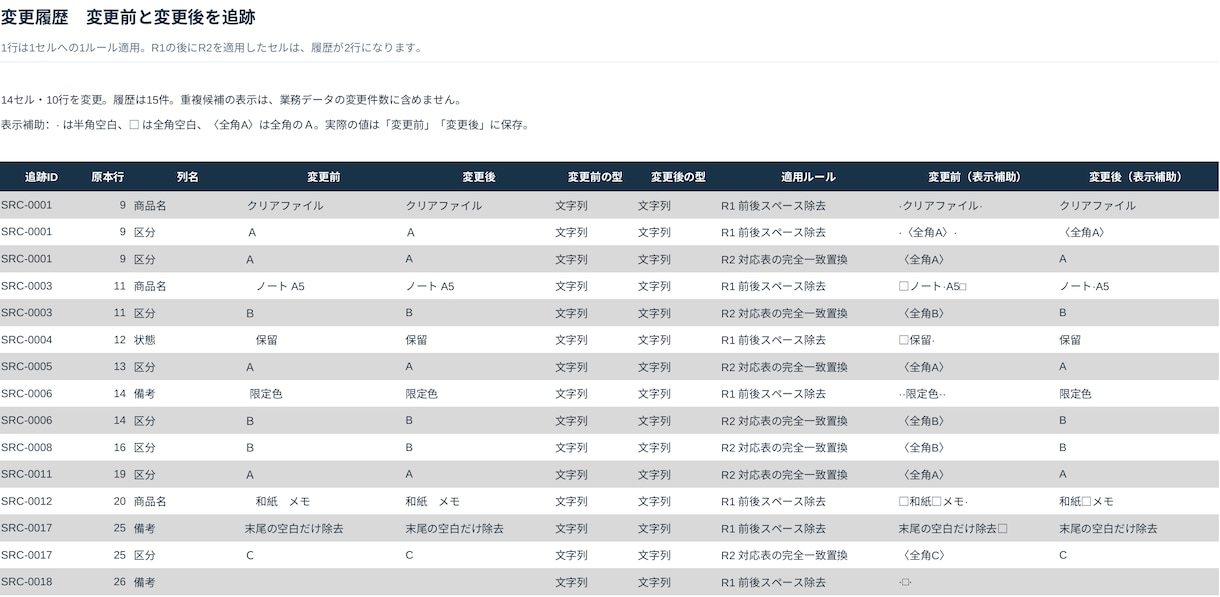1220x597 pixels.
Task: Click the SRC-0008 tracking ID cell
Action: 27,448
